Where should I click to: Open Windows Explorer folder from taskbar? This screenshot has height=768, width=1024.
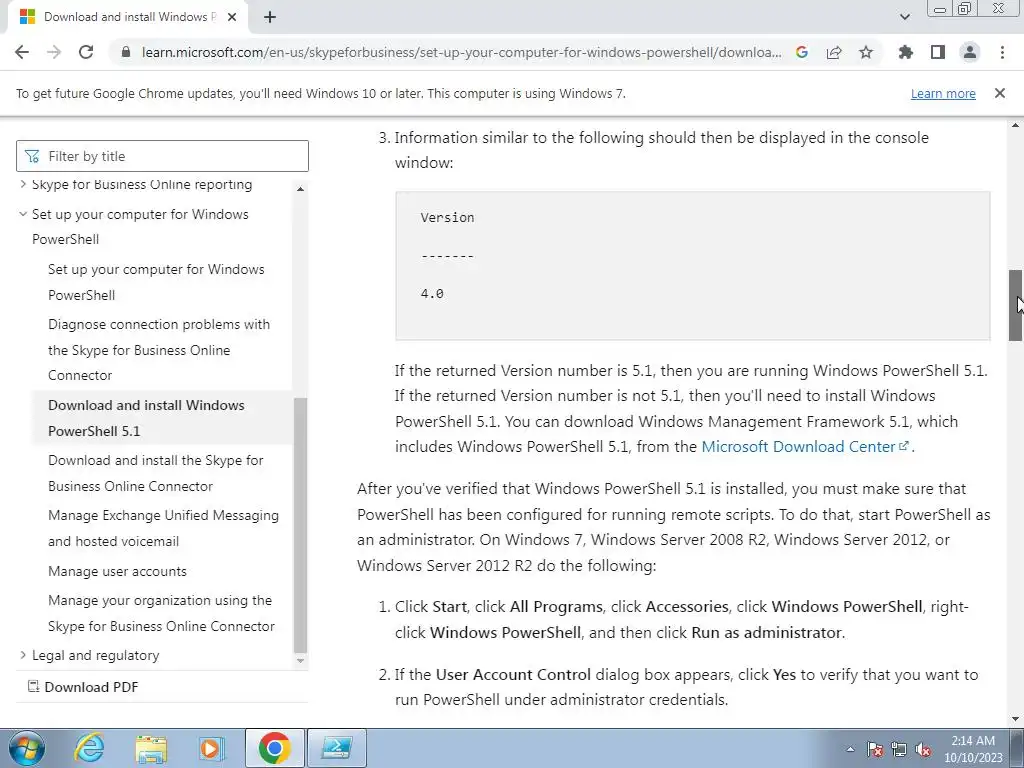[151, 748]
